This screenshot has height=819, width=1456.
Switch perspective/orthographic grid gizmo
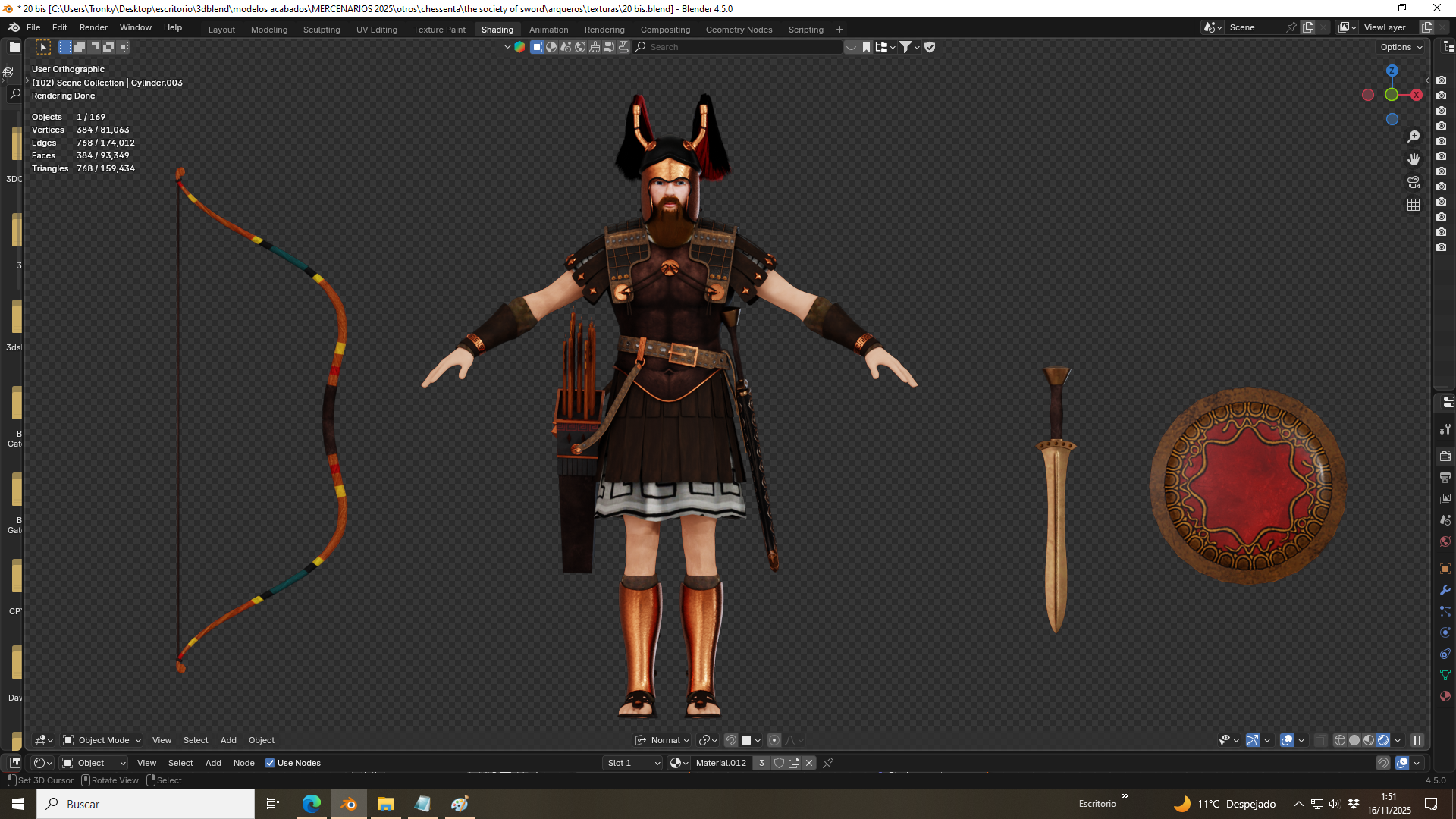click(x=1414, y=205)
